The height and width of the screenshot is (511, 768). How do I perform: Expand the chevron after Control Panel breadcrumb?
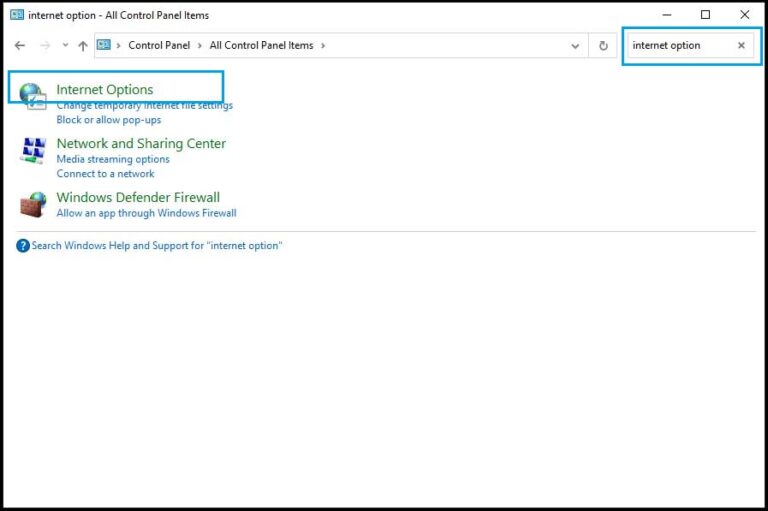[x=200, y=46]
